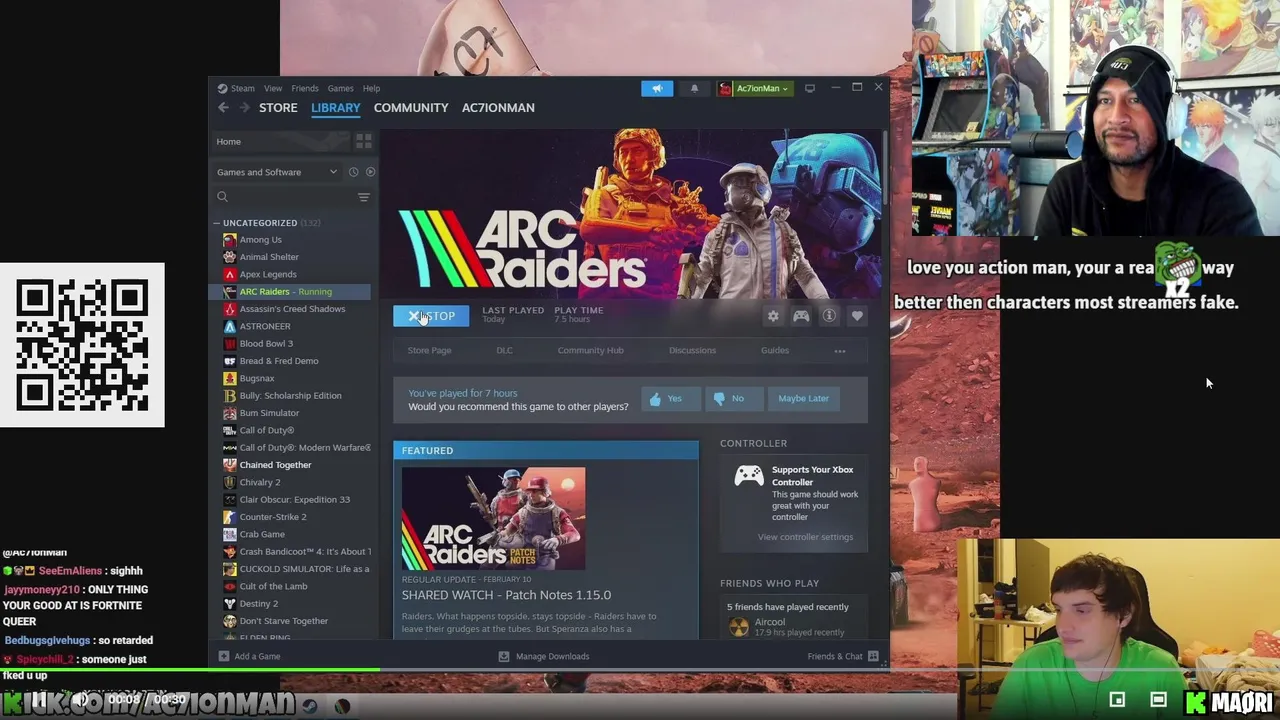Seek on the video progress bar
The image size is (1280, 720).
(x=640, y=670)
